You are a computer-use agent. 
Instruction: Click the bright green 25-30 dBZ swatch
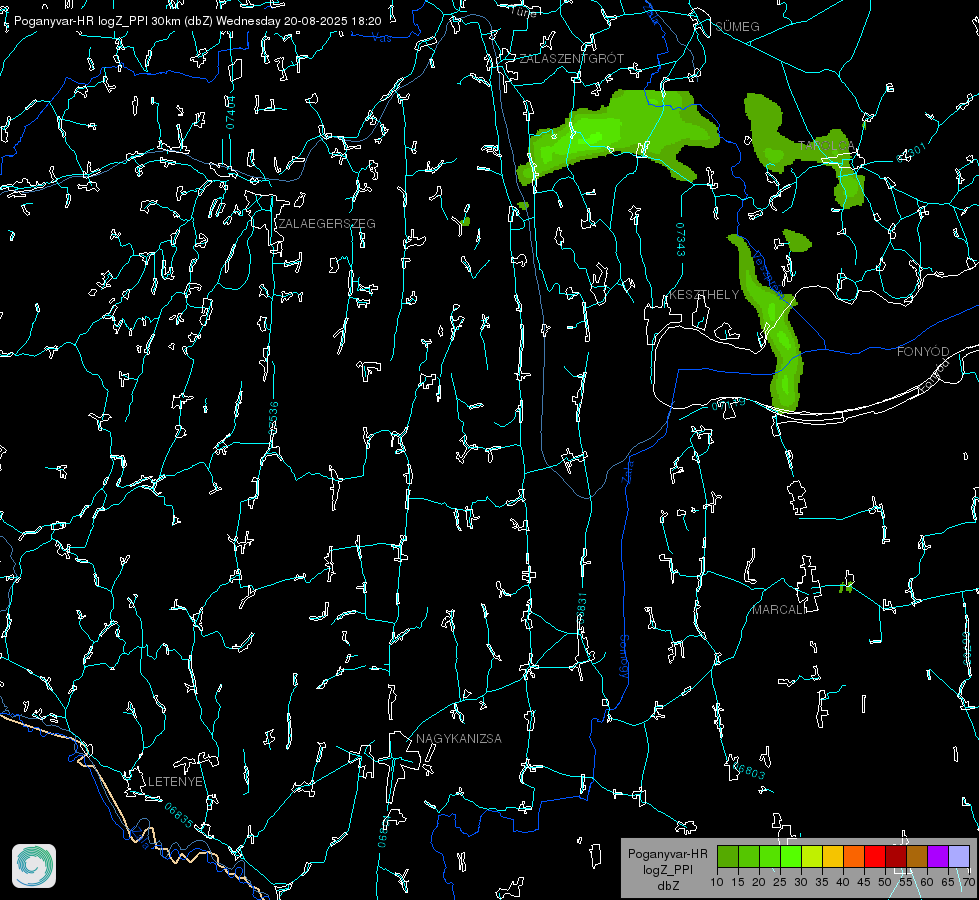(x=791, y=856)
